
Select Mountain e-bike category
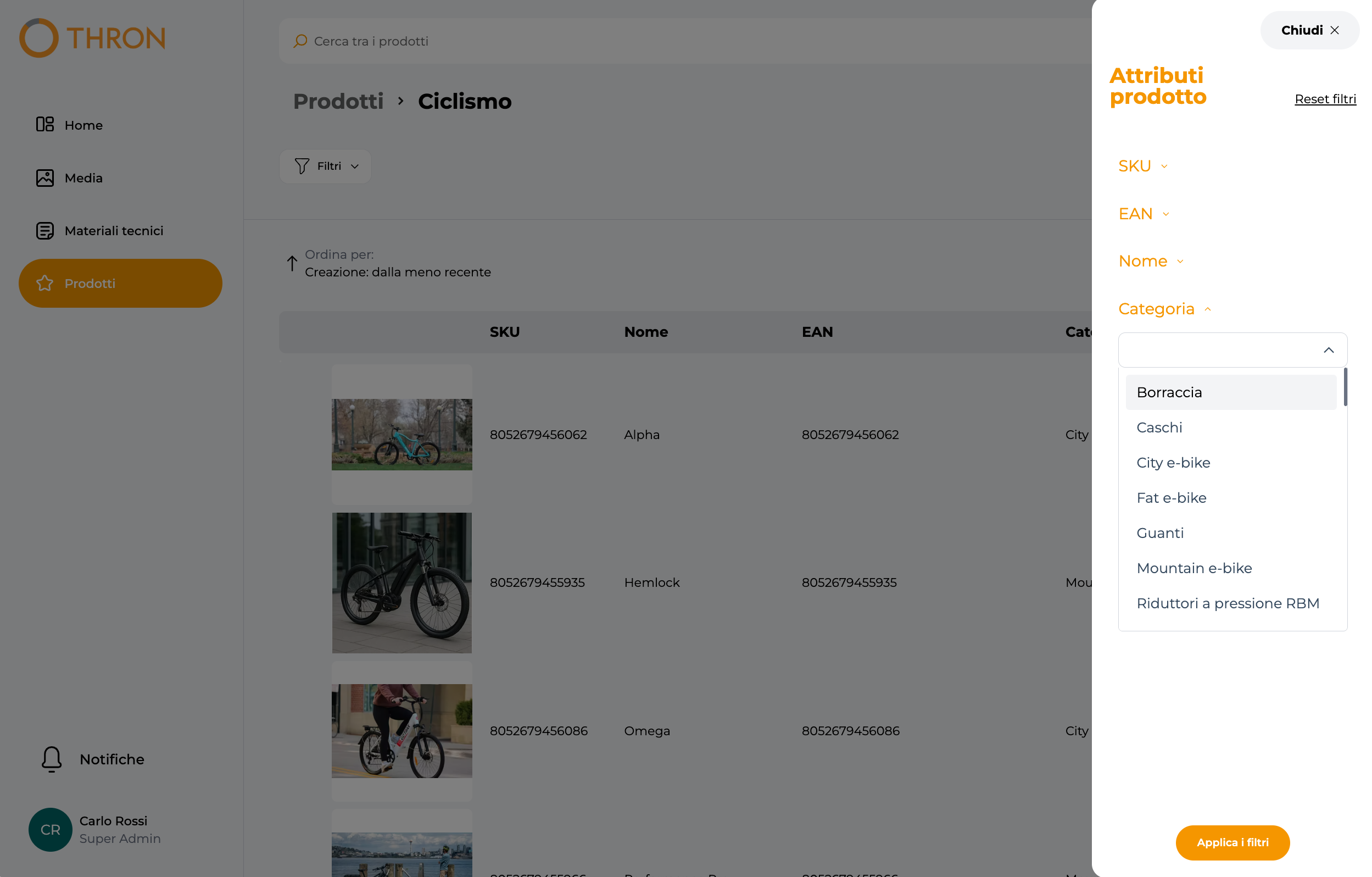[1231, 569]
